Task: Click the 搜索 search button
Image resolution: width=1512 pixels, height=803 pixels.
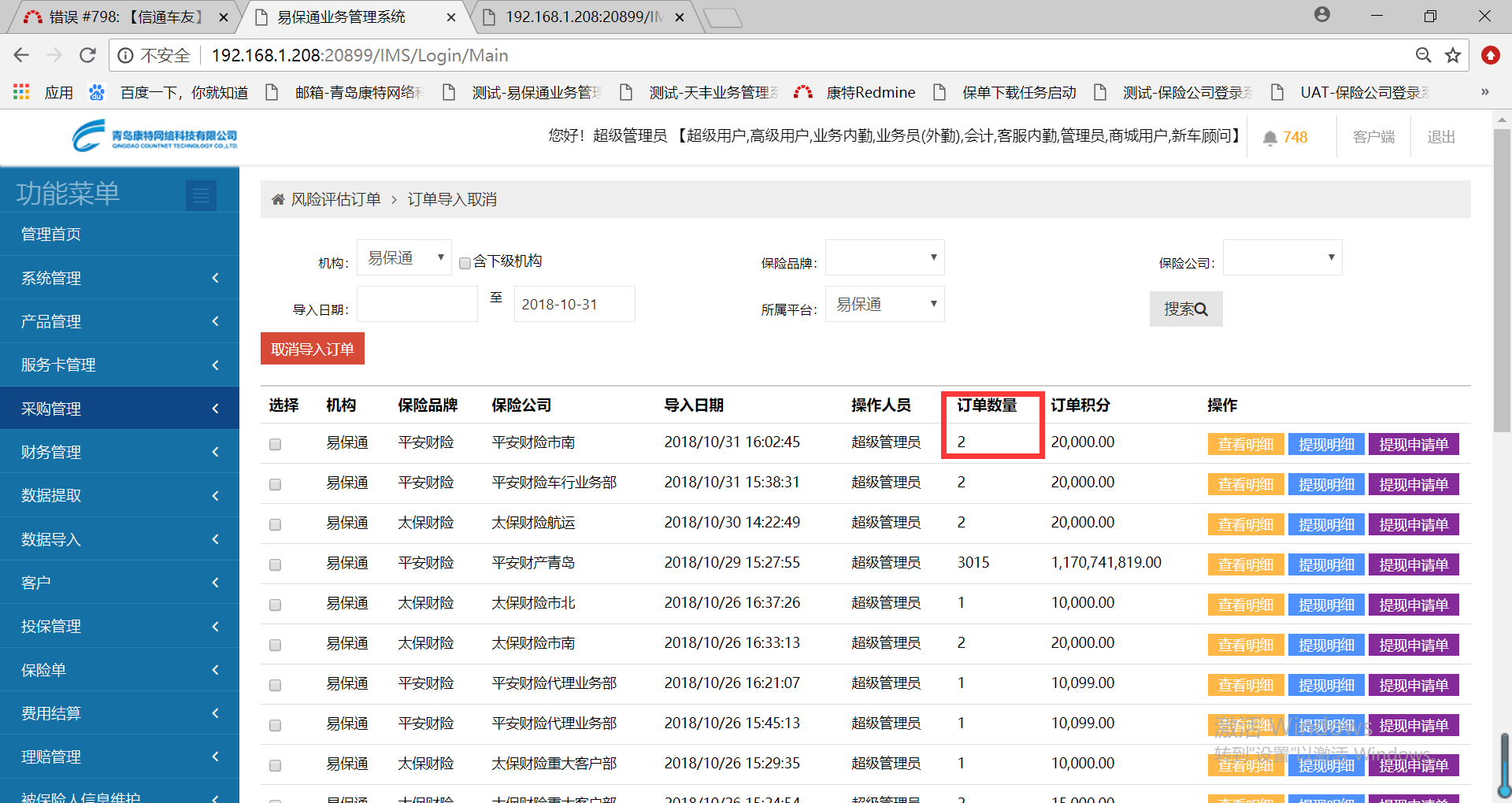Action: click(x=1185, y=309)
